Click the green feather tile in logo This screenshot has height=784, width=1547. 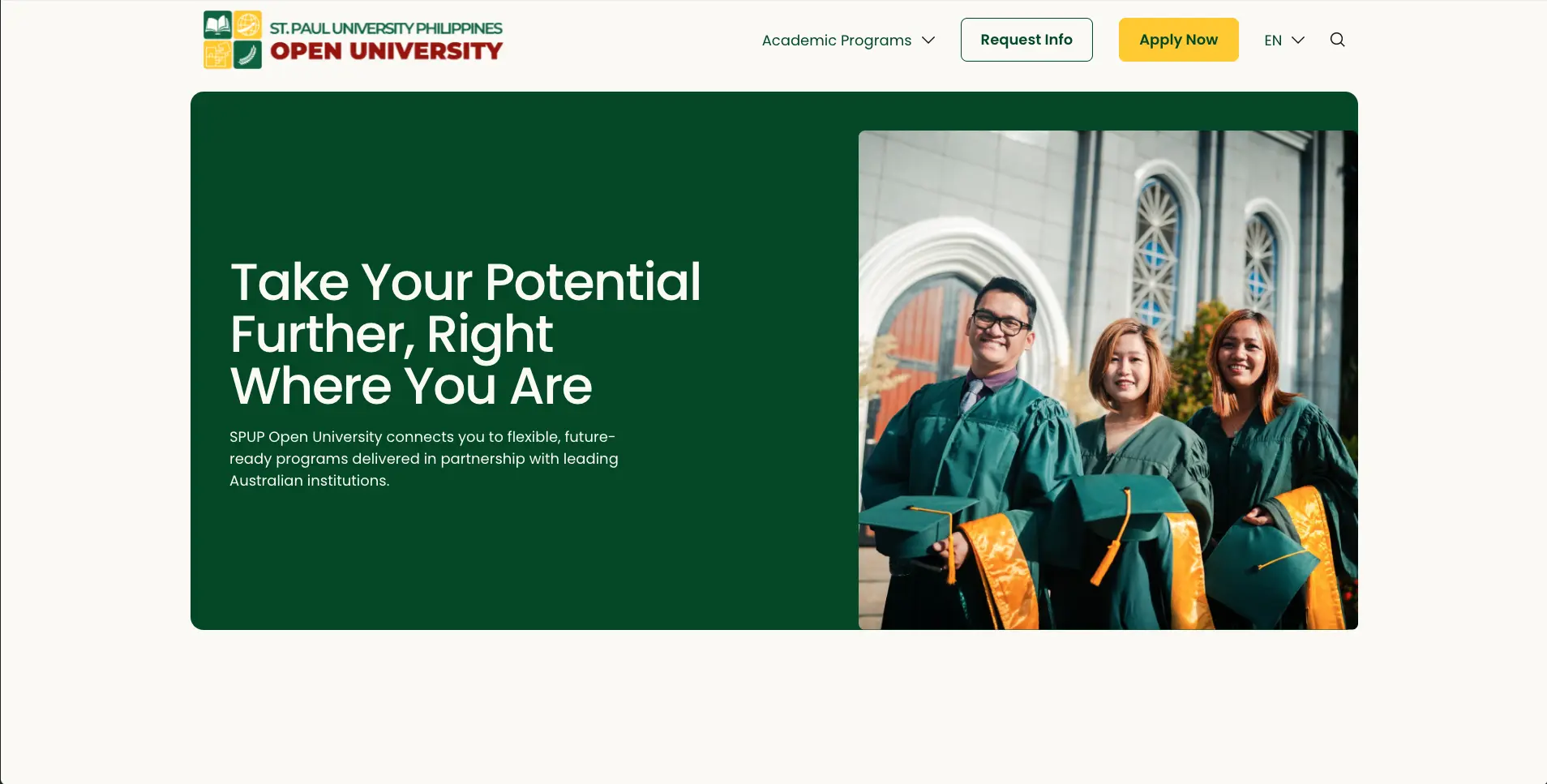point(248,55)
